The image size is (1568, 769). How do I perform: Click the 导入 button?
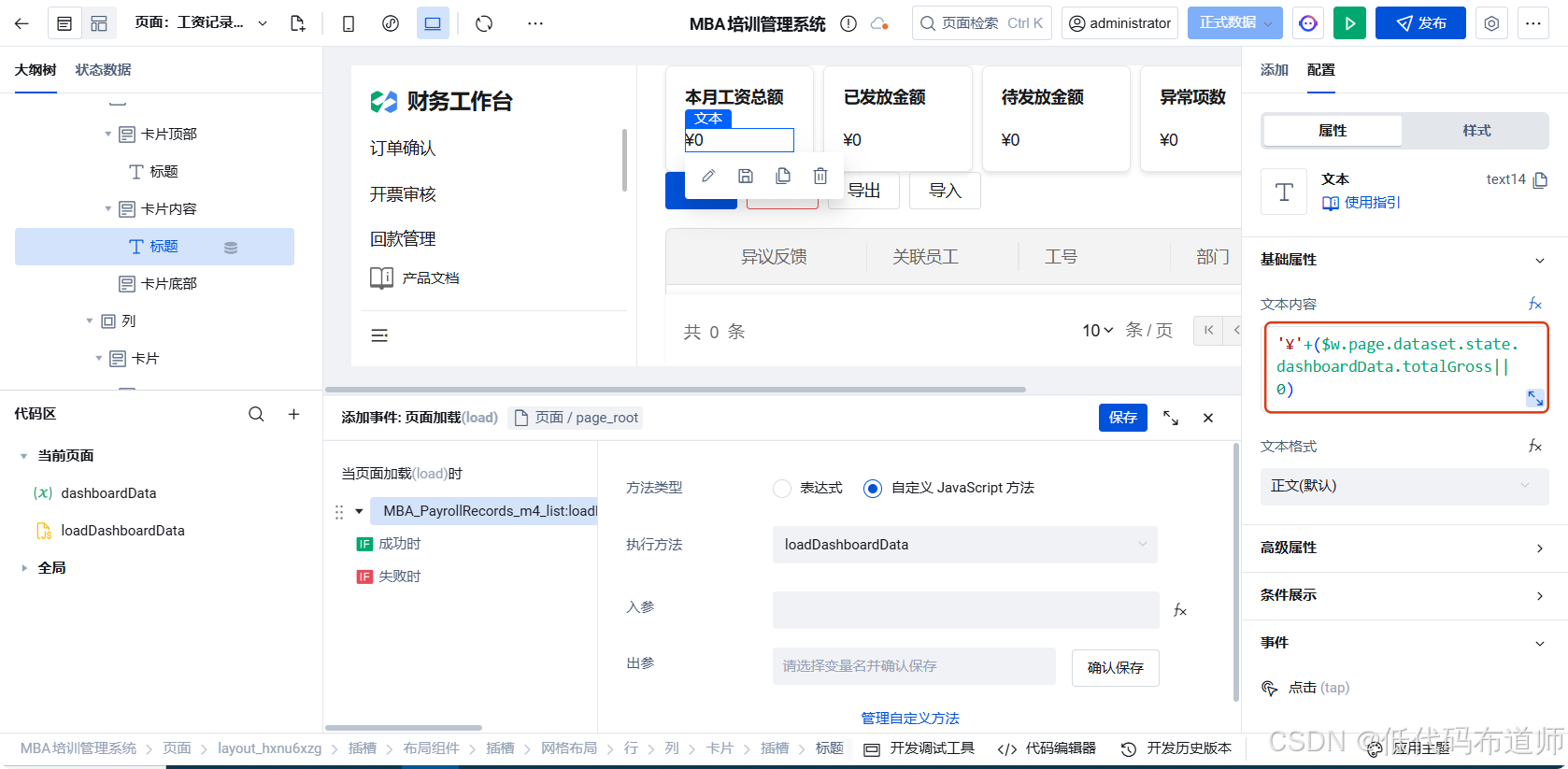coord(945,191)
